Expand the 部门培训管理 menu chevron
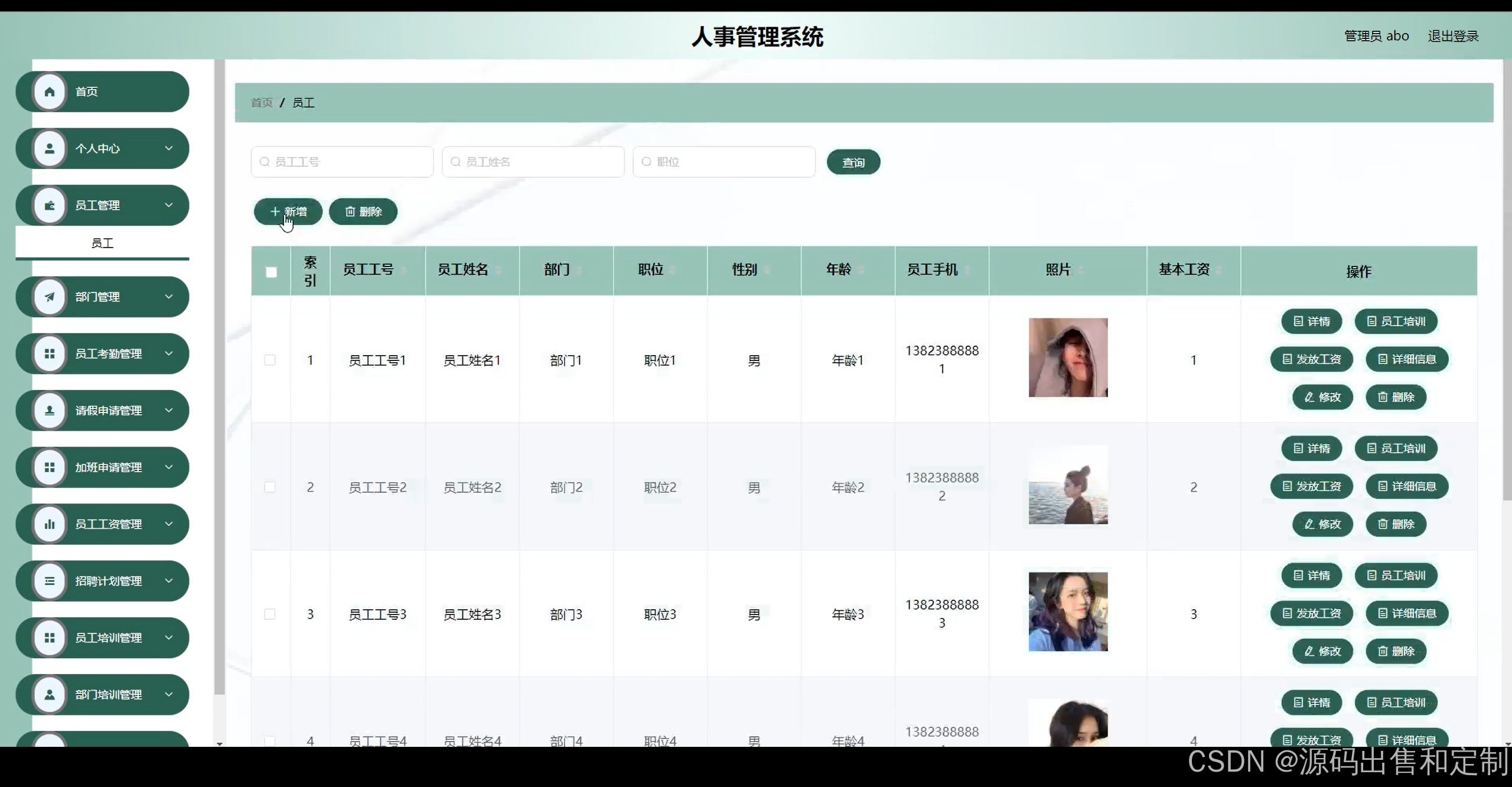This screenshot has height=787, width=1512. coord(169,694)
